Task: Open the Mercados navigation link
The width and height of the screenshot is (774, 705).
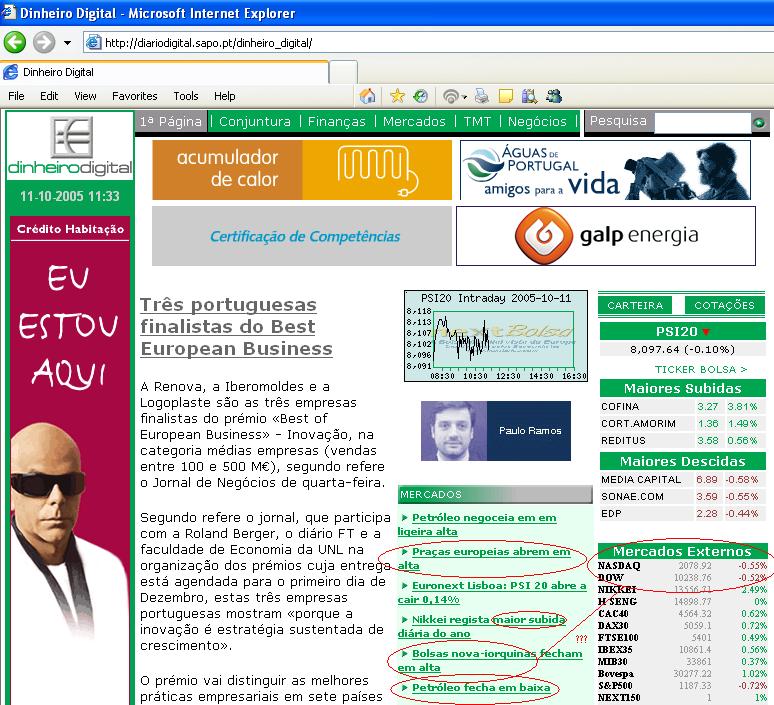Action: [x=414, y=121]
